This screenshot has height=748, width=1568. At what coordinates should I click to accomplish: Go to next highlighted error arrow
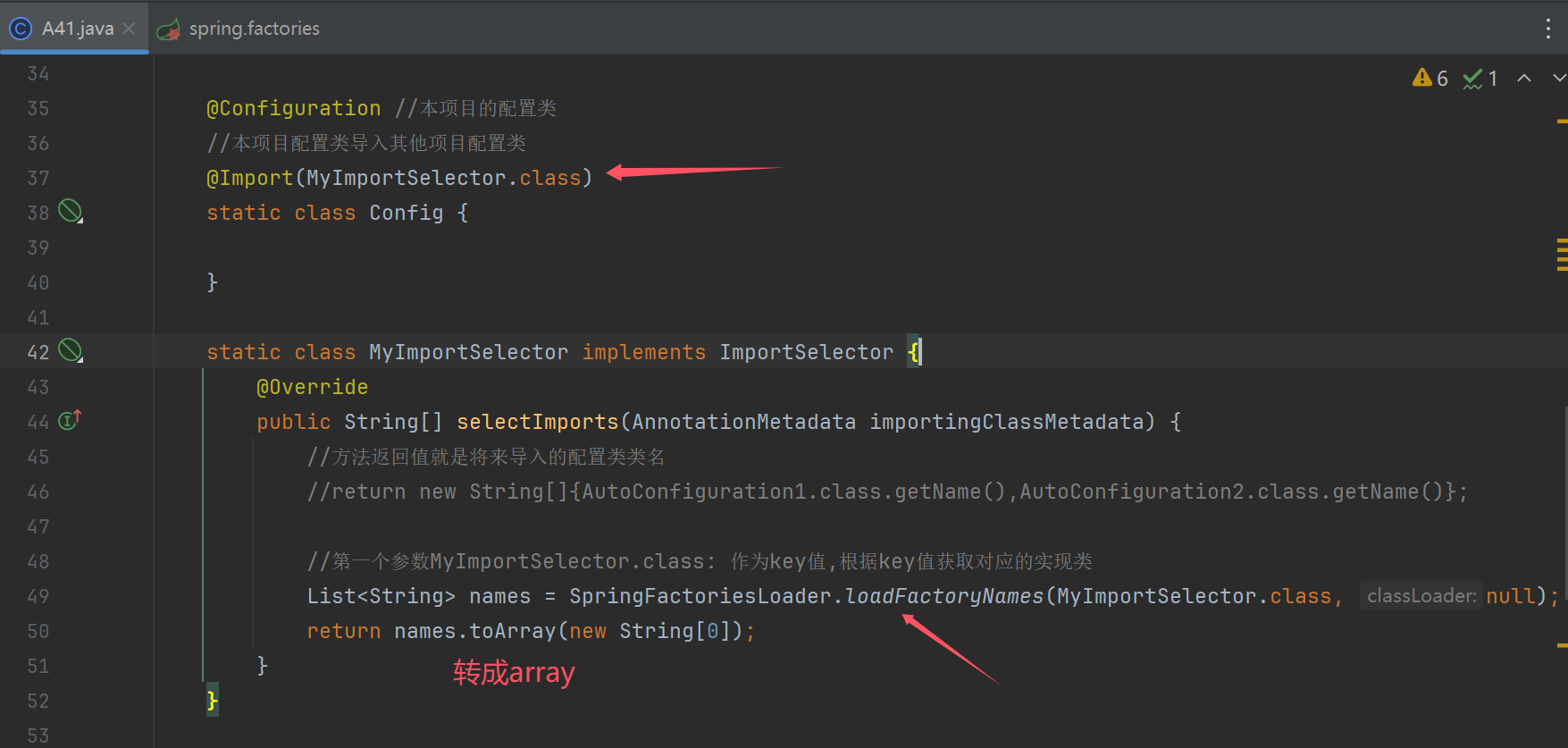point(1559,79)
